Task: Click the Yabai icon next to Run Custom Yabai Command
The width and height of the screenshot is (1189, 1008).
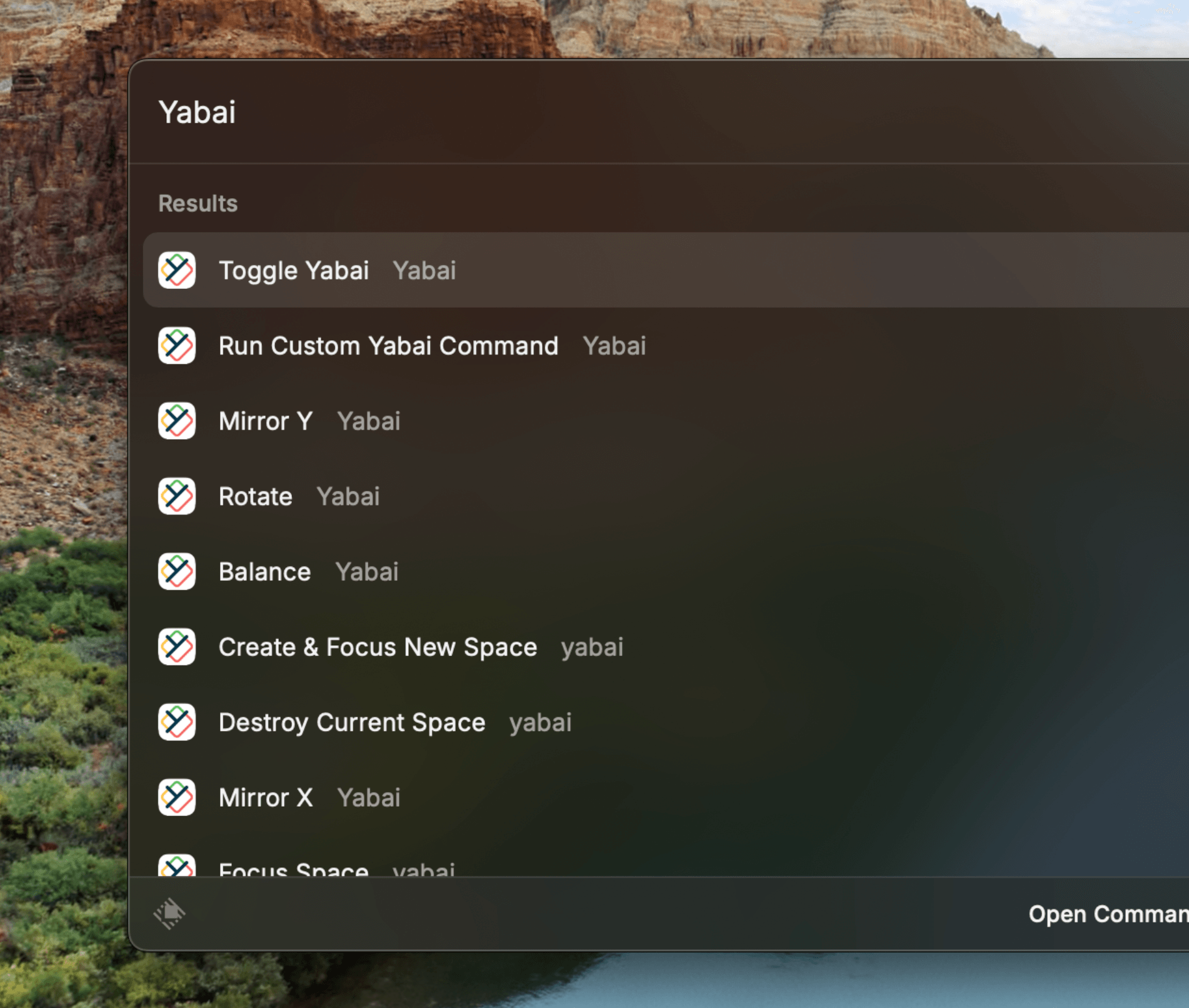Action: [x=177, y=346]
